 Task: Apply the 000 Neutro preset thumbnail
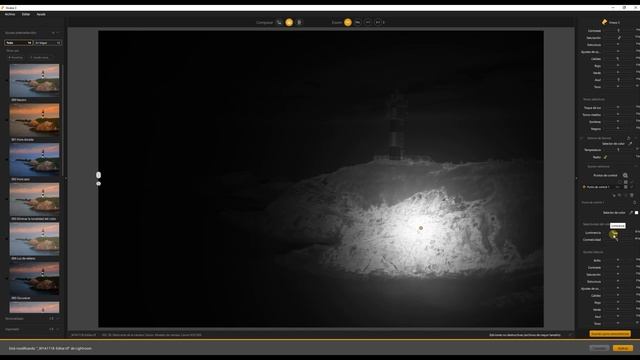(34, 80)
